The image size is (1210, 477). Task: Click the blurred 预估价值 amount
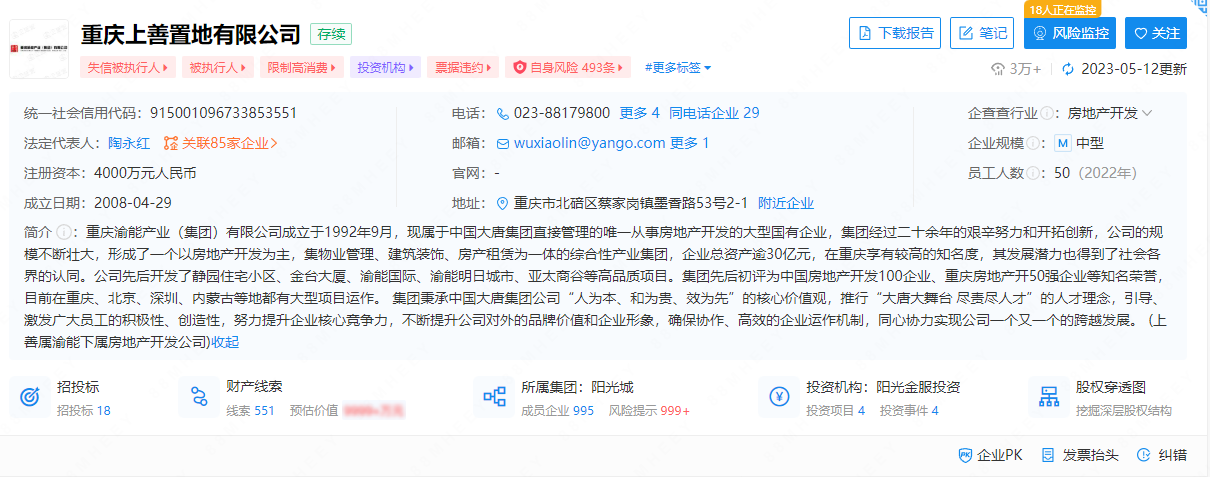[376, 410]
